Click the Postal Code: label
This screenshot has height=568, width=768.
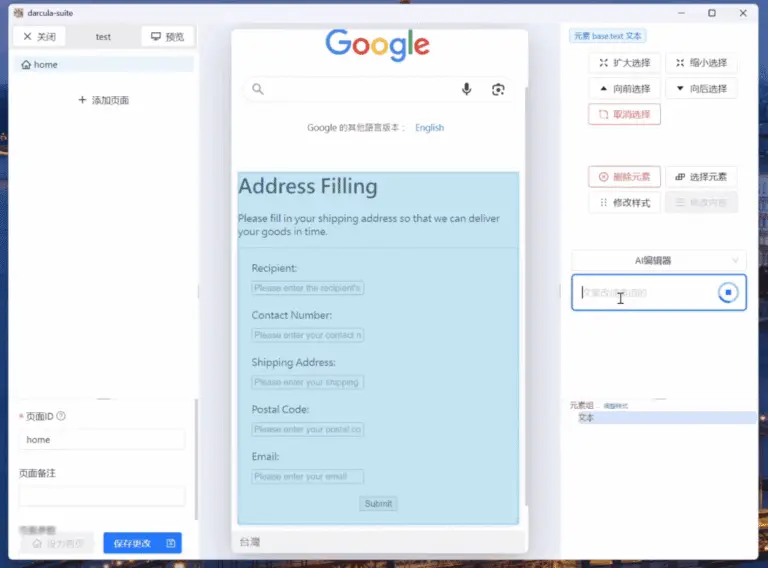pos(280,409)
